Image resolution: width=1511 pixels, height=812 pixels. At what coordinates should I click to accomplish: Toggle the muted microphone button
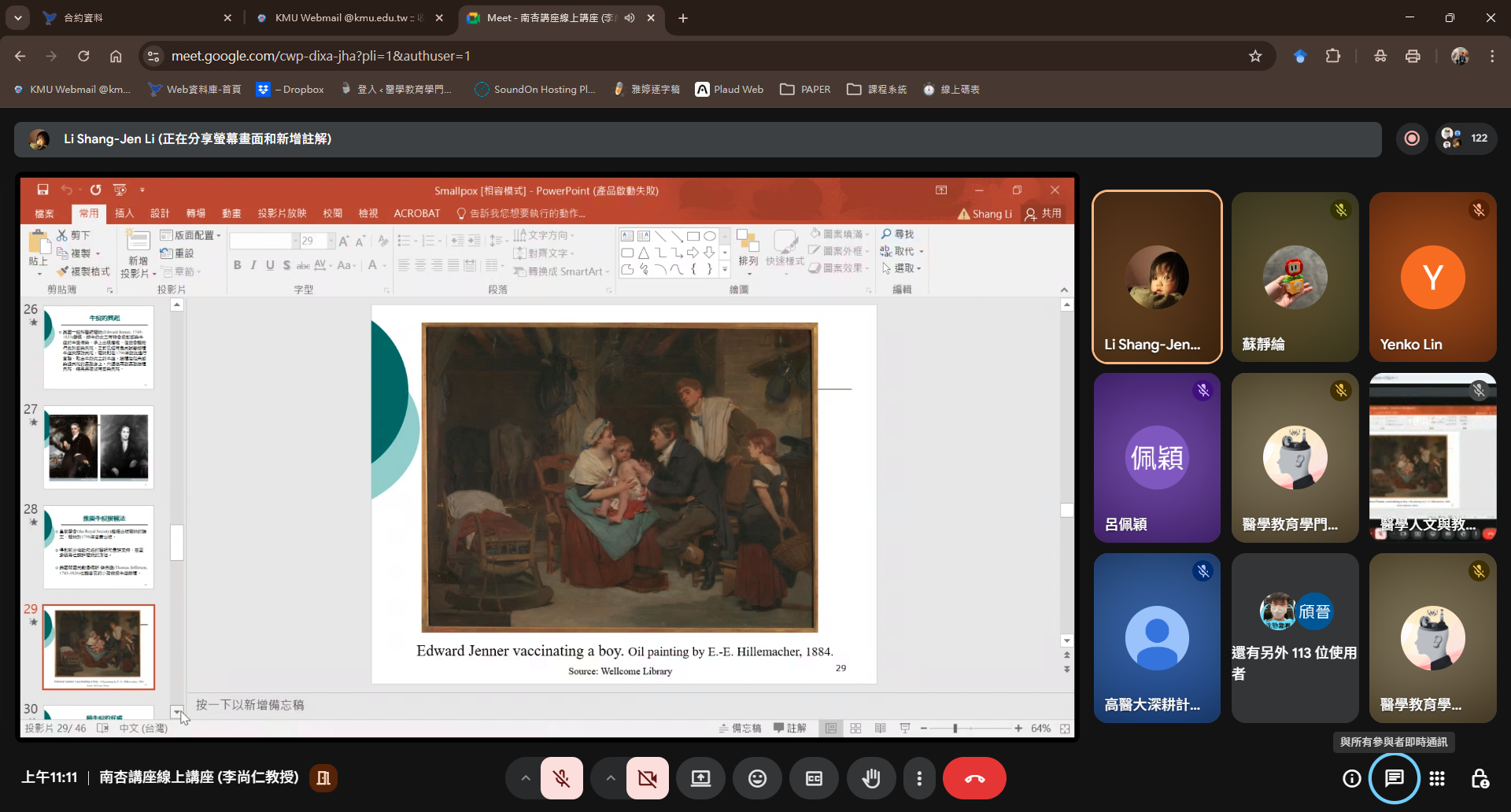[562, 778]
